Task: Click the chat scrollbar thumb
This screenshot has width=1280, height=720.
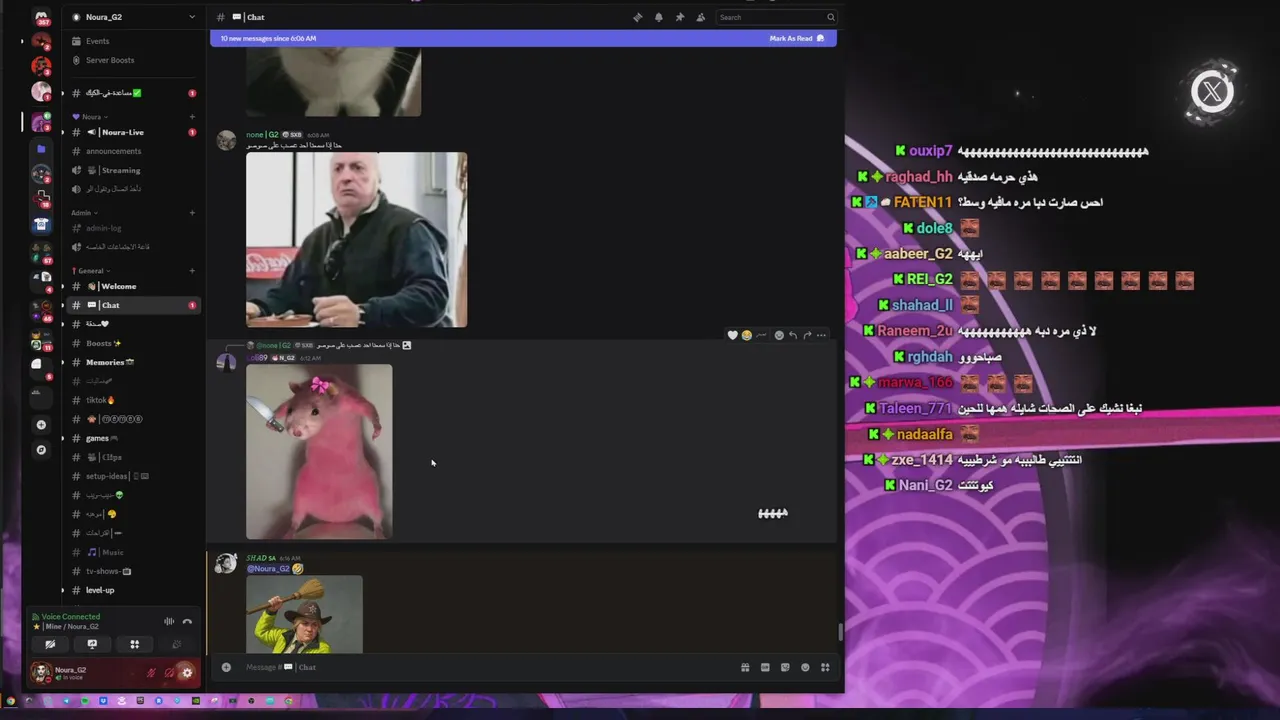Action: (x=840, y=632)
